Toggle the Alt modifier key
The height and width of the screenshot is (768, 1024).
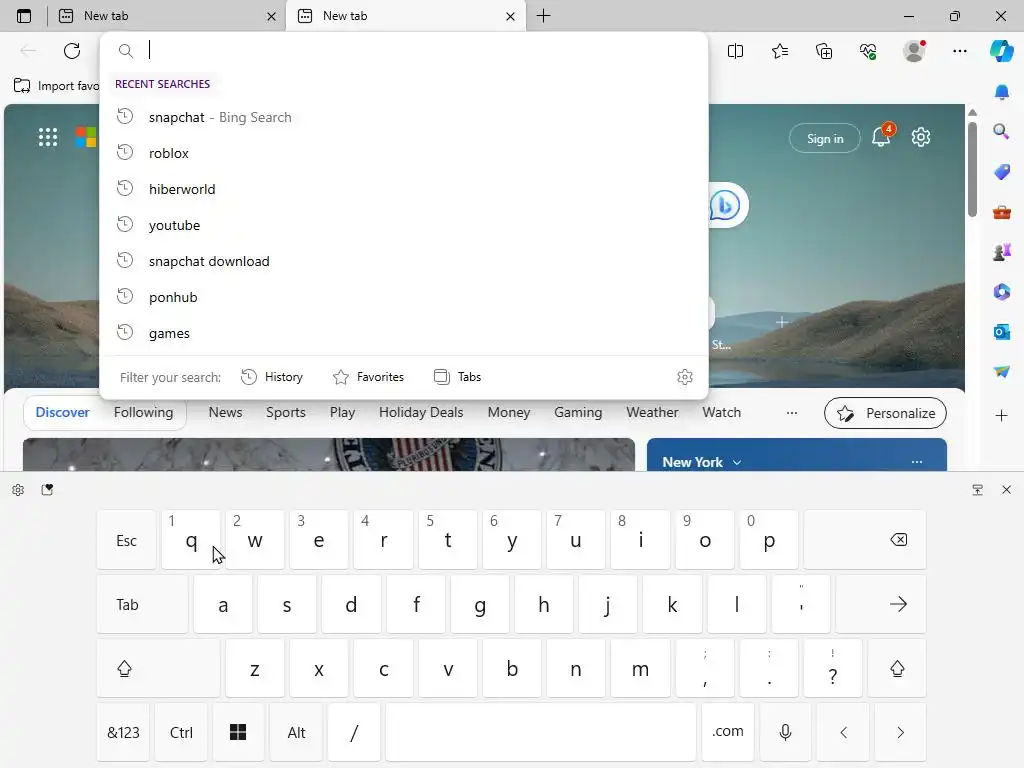pos(296,732)
